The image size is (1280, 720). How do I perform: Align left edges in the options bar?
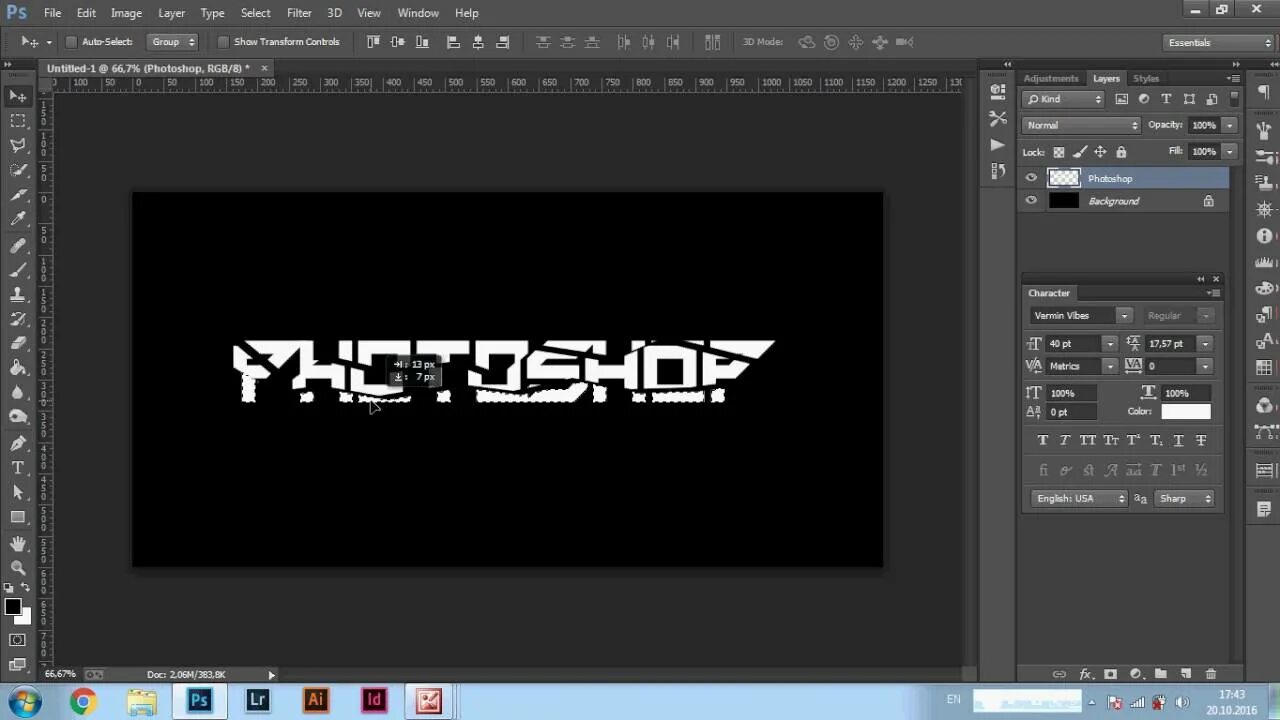[453, 42]
